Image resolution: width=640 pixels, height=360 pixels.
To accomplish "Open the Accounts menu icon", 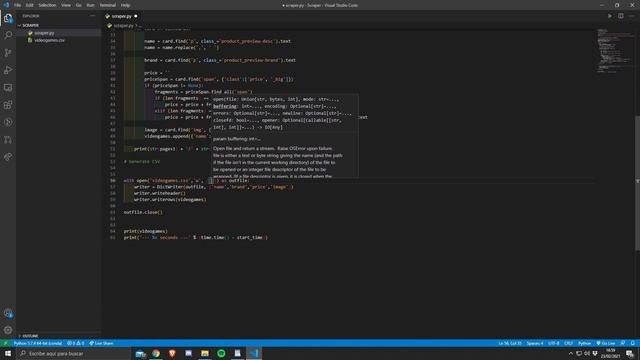I will [x=8, y=313].
